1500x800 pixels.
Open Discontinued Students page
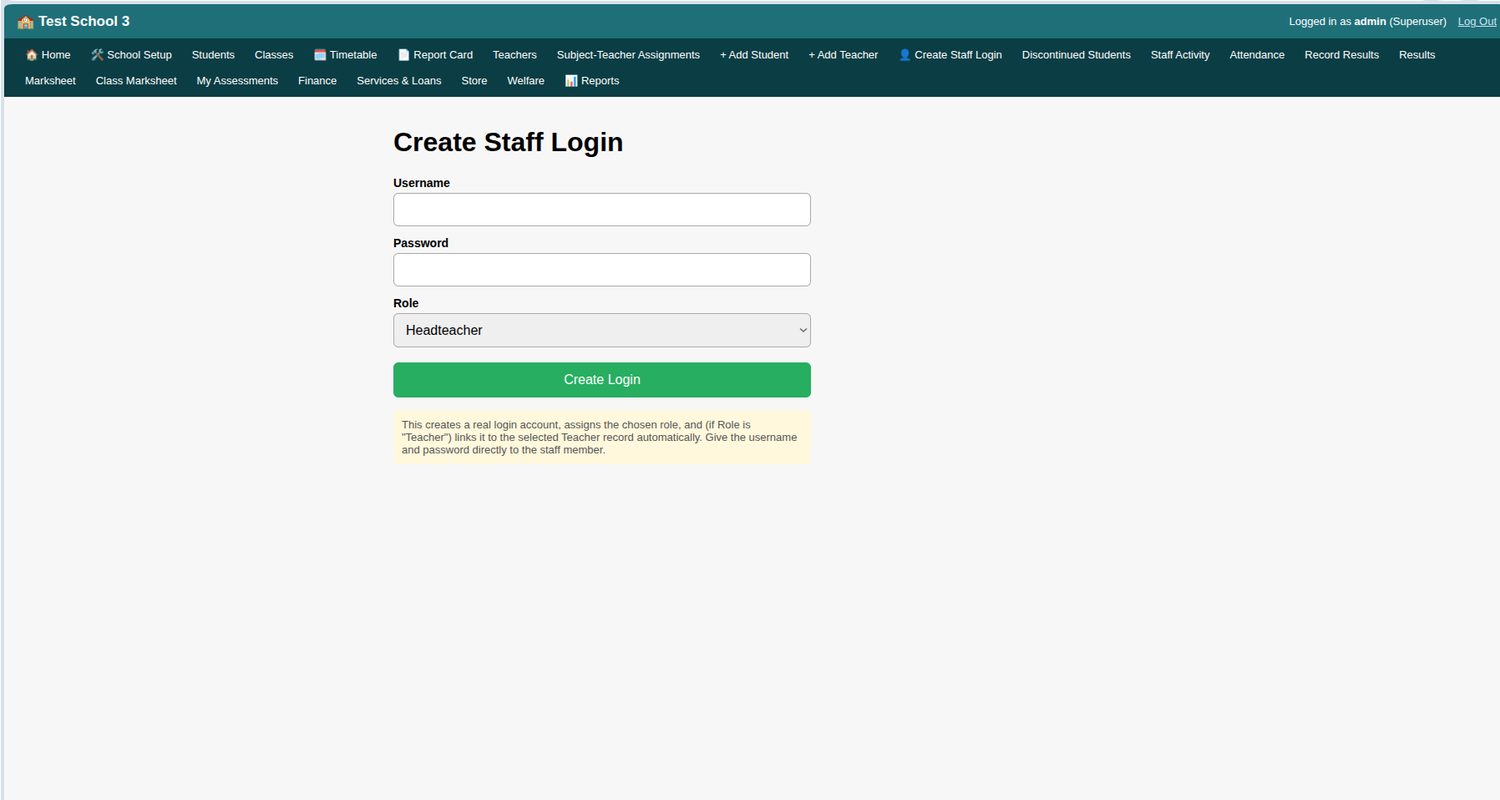click(1076, 55)
